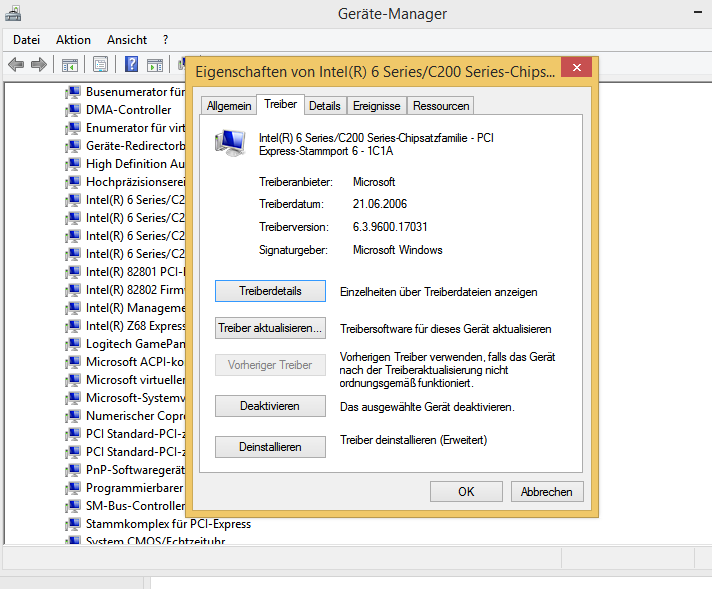
Task: Select Stammkomplex für PCI-Express entry
Action: pos(168,524)
